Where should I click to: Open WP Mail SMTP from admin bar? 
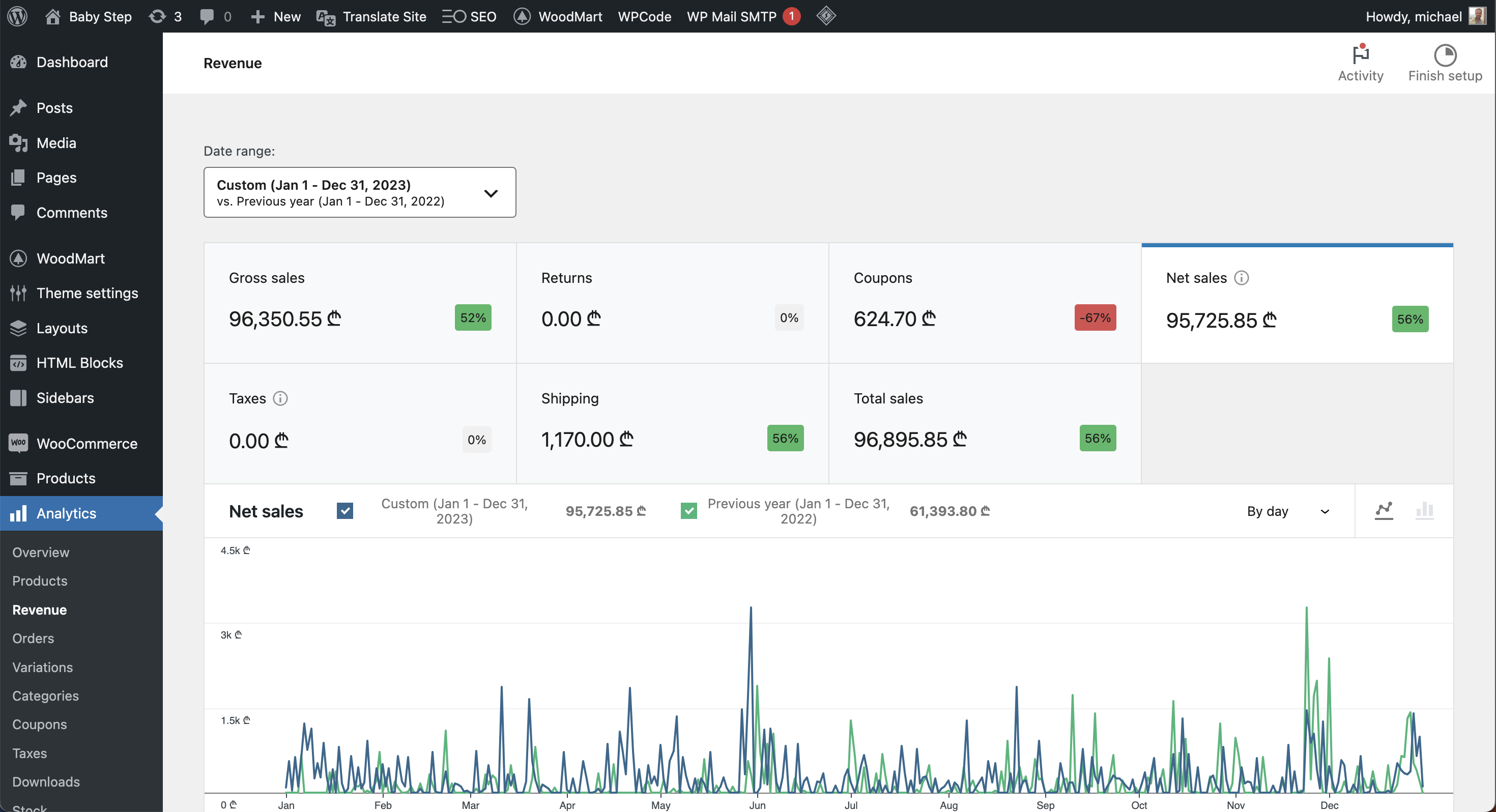(x=731, y=16)
